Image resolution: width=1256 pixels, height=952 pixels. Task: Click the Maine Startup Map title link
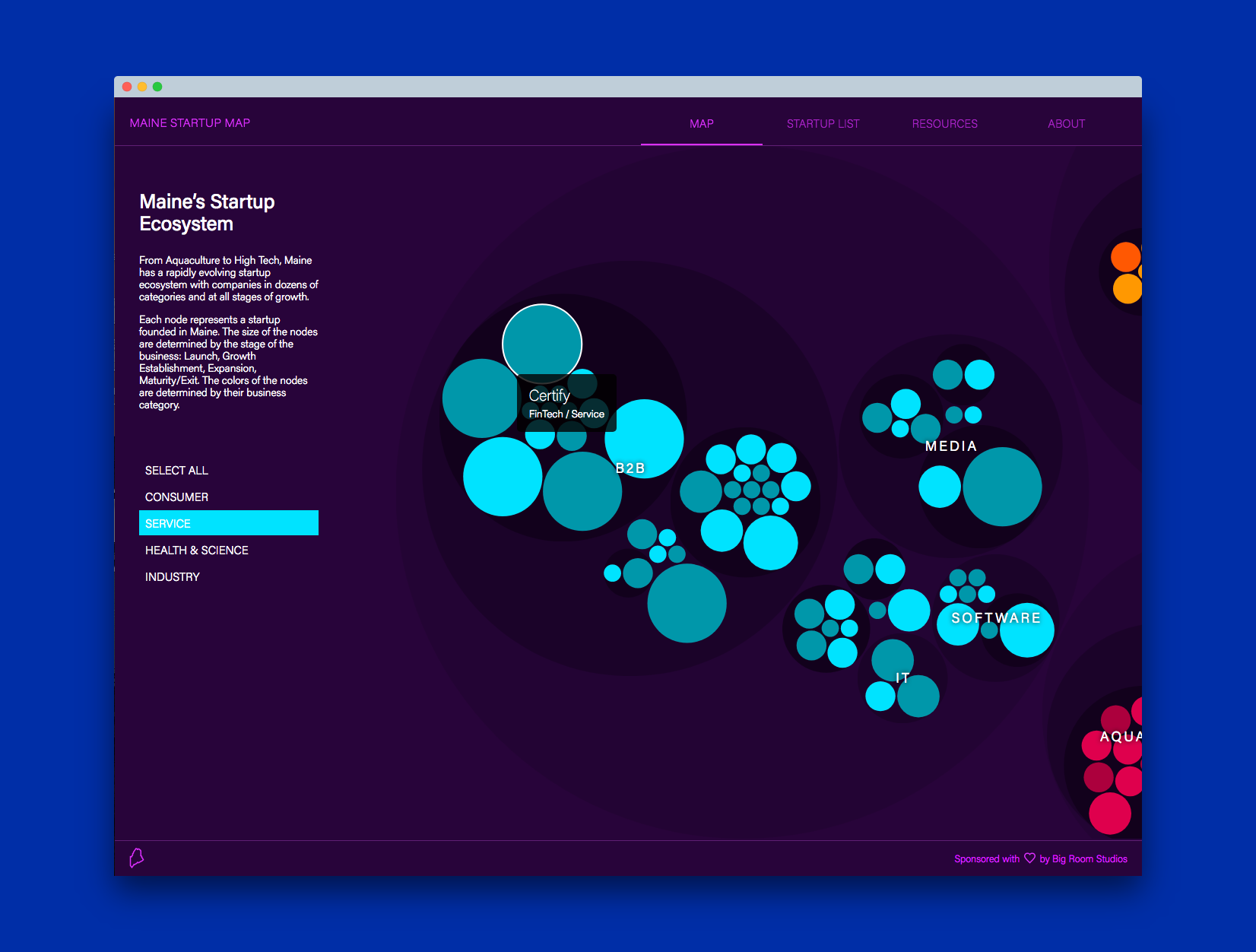click(x=189, y=122)
